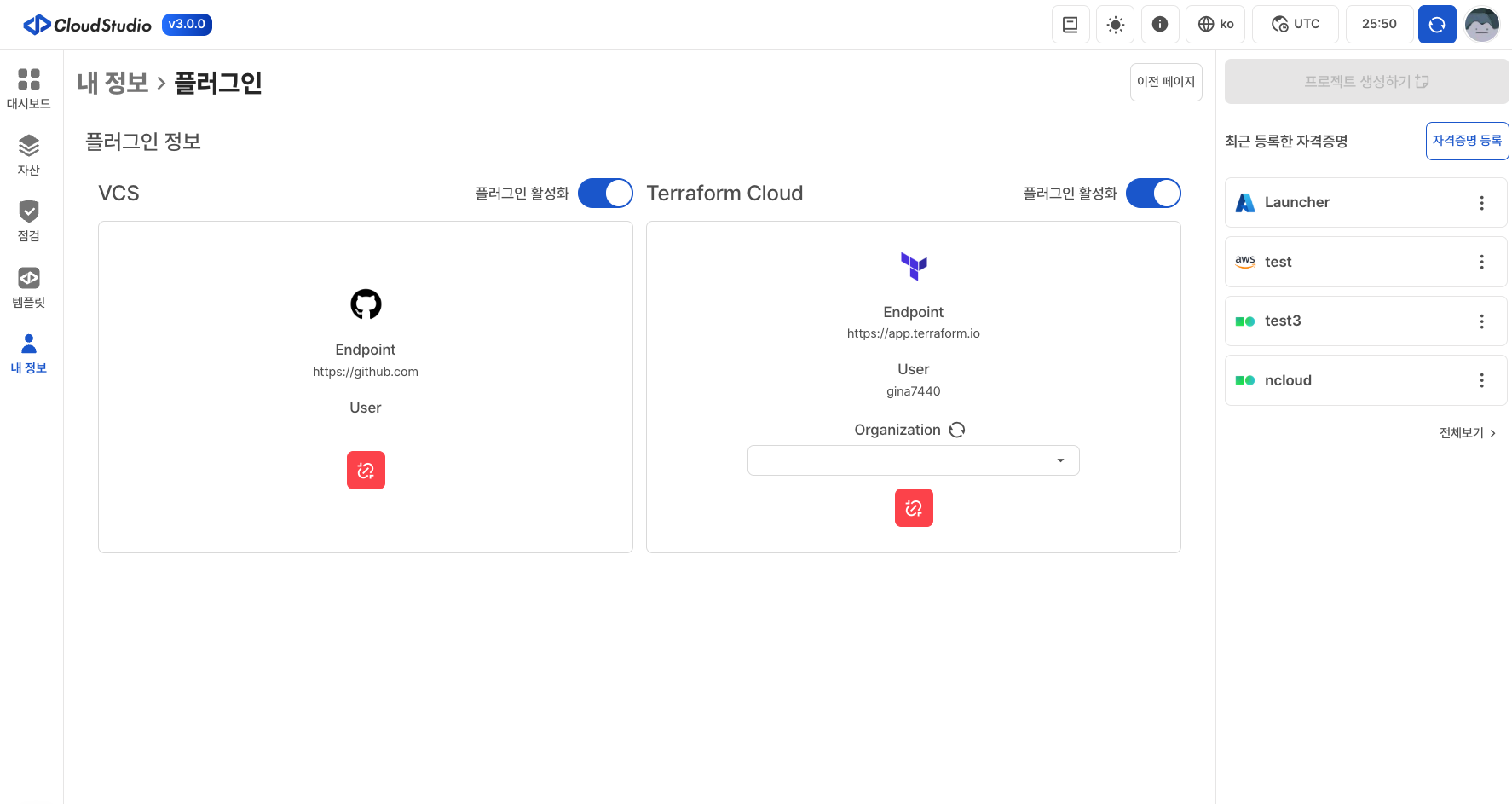Open the user avatar profile menu
The width and height of the screenshot is (1512, 804).
(1481, 25)
